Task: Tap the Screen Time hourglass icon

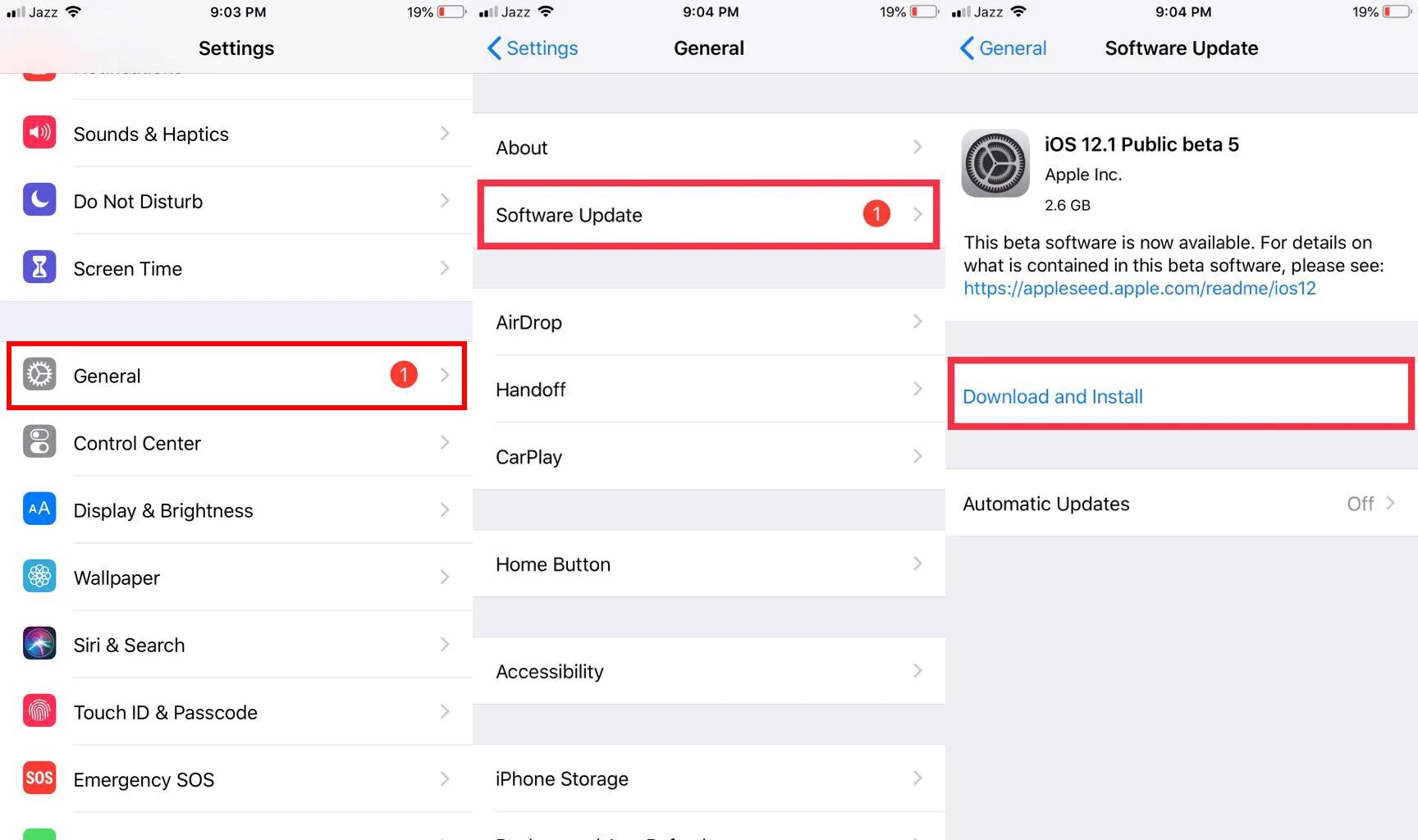Action: click(x=39, y=267)
